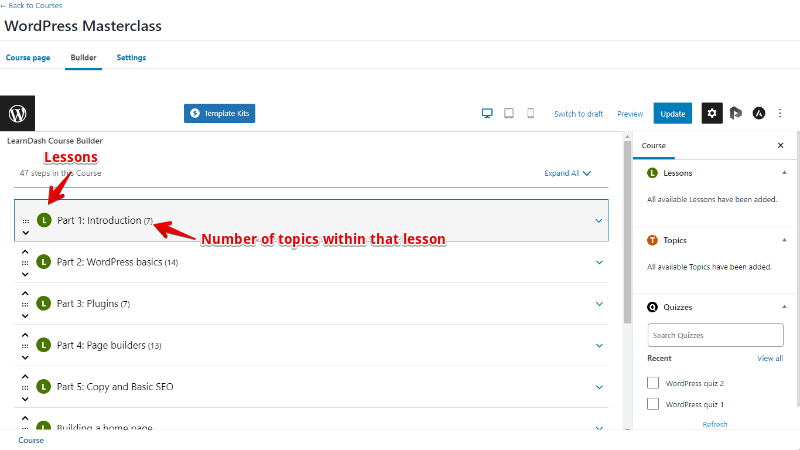The width and height of the screenshot is (800, 450).
Task: Switch to the Course page tab
Action: coord(28,58)
